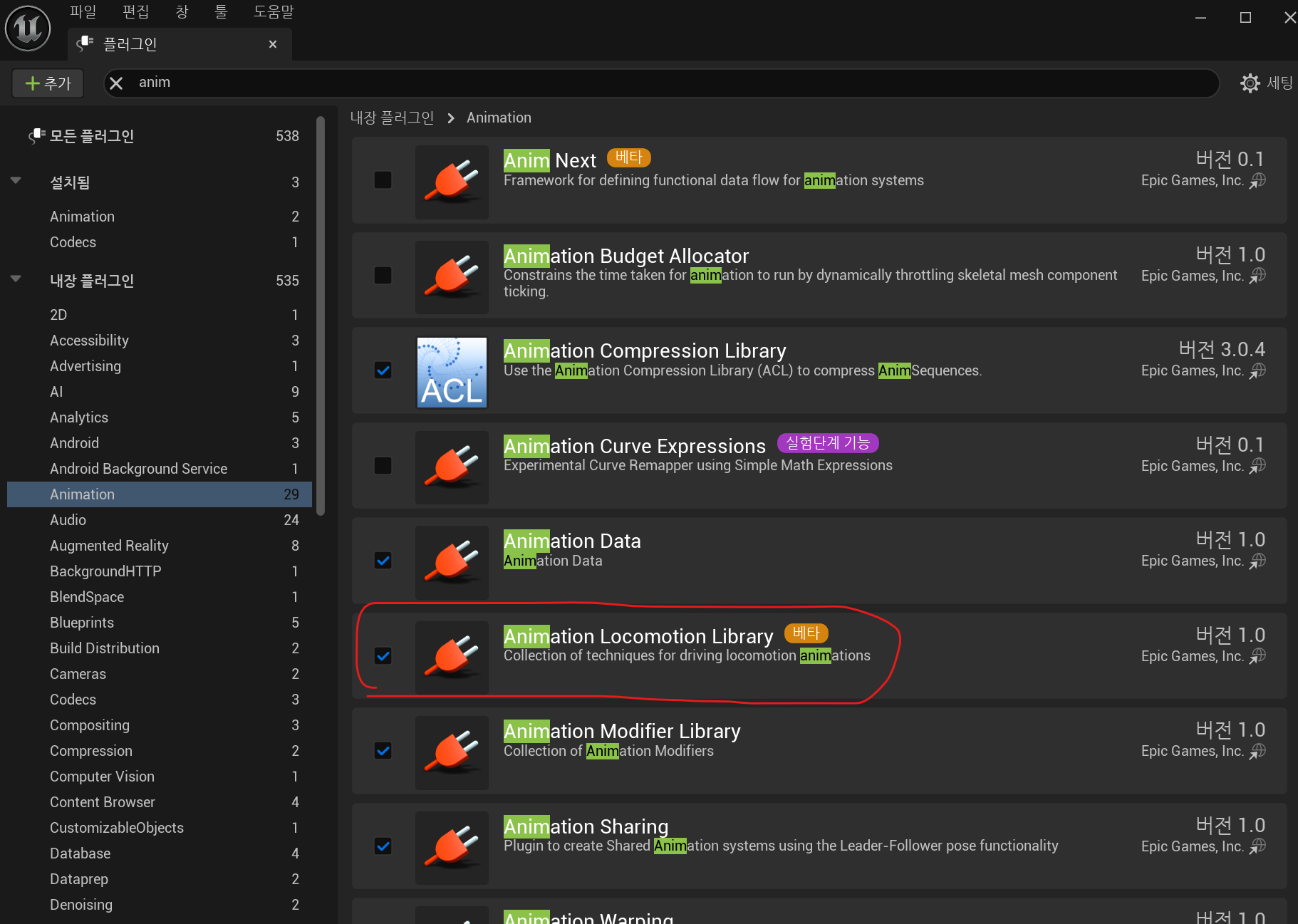This screenshot has height=924, width=1298.
Task: Select the Android Background Service category
Action: 160,469
